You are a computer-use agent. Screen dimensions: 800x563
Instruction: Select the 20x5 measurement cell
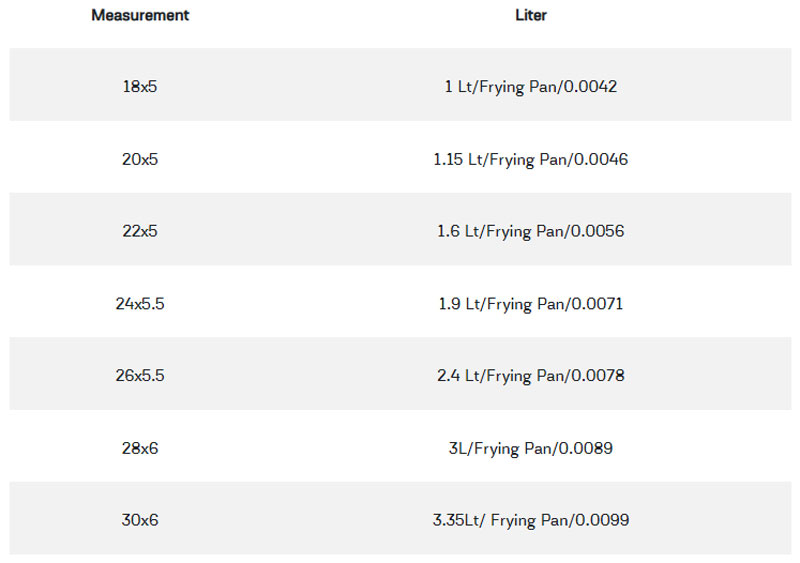pyautogui.click(x=140, y=159)
